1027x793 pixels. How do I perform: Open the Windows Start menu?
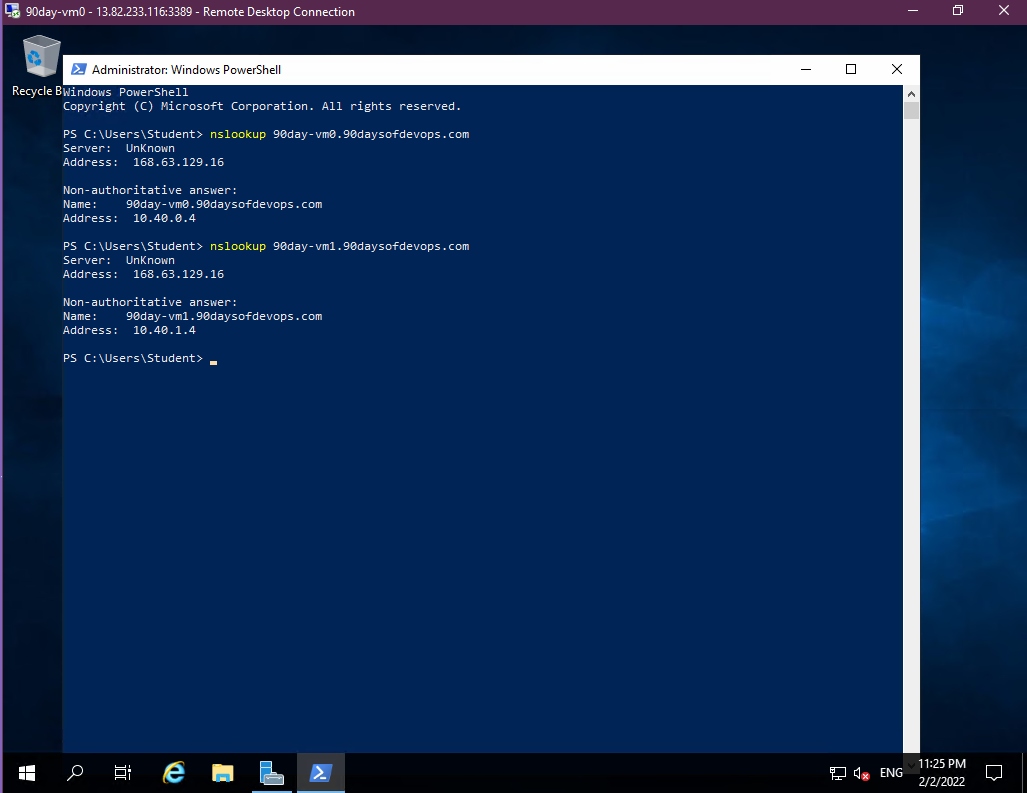[27, 772]
